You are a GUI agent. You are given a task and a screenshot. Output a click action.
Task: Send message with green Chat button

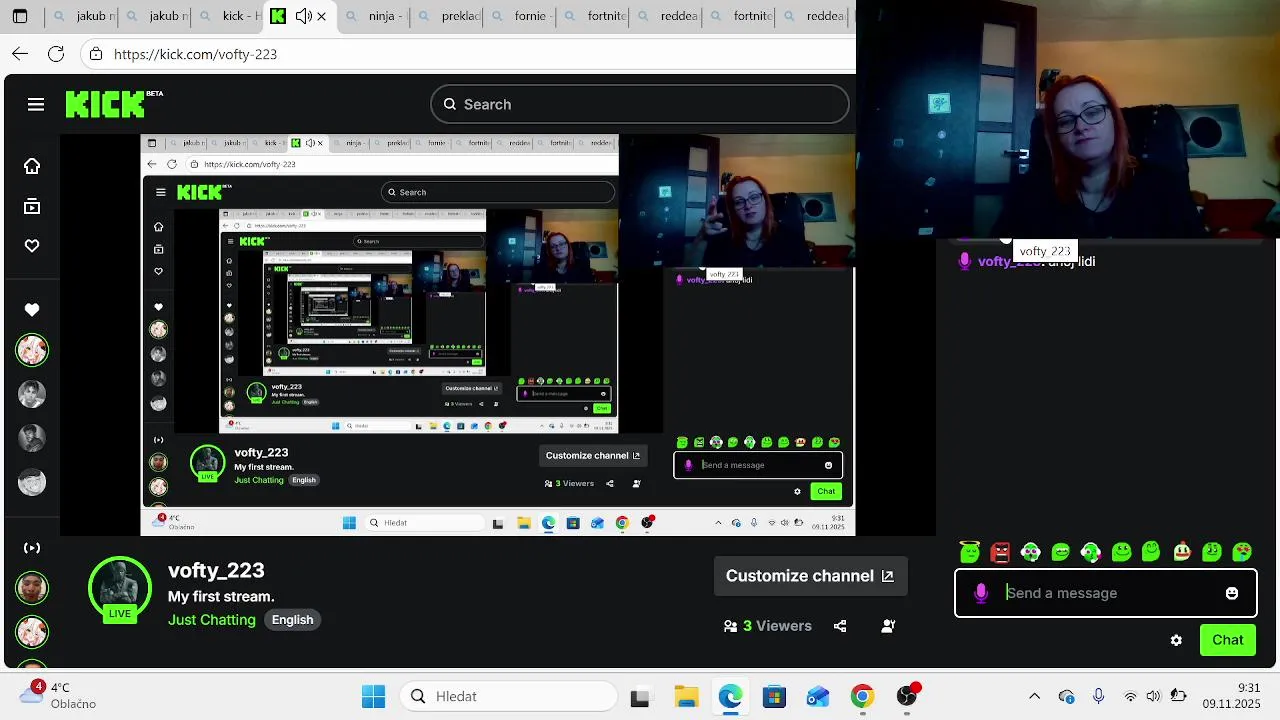click(1228, 640)
